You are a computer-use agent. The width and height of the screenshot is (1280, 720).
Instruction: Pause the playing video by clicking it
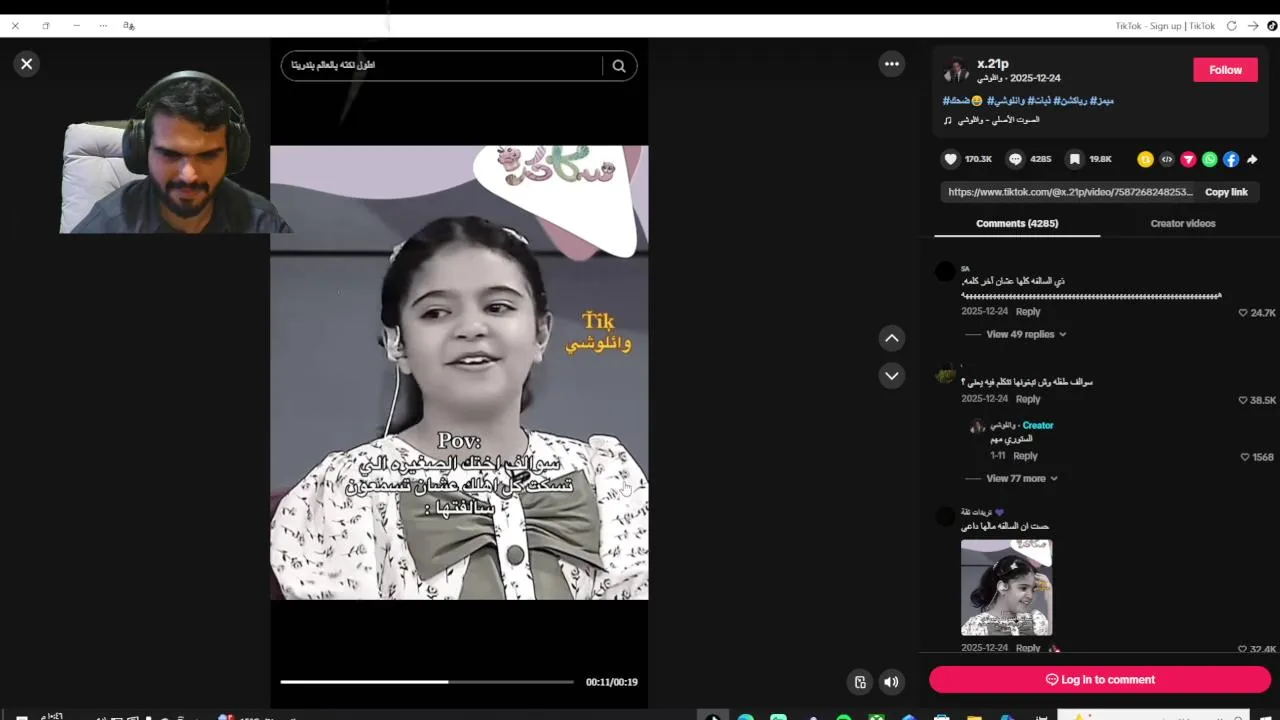pyautogui.click(x=459, y=372)
